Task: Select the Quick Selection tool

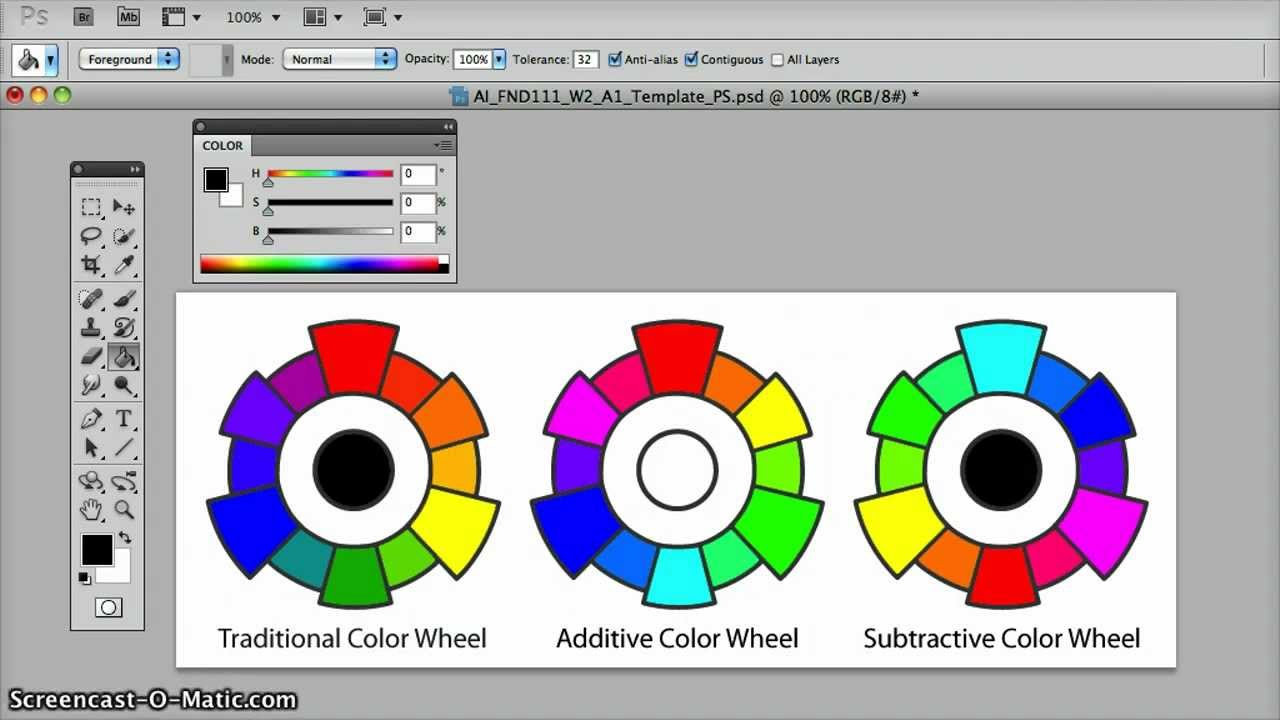Action: [x=124, y=236]
